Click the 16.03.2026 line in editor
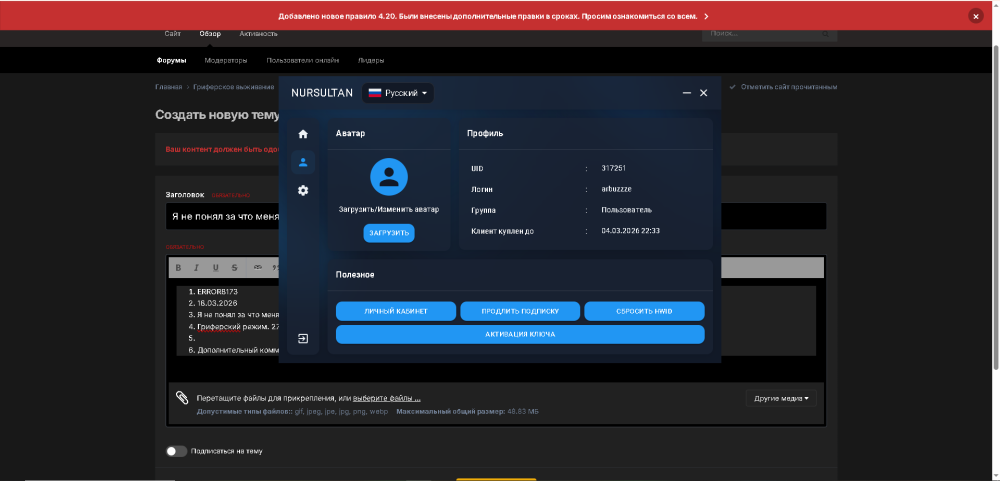Image resolution: width=1000 pixels, height=481 pixels. click(217, 303)
